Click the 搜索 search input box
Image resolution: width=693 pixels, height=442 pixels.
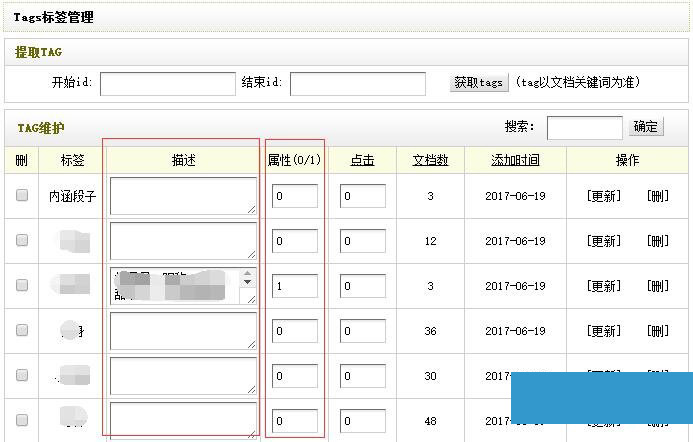coord(584,127)
